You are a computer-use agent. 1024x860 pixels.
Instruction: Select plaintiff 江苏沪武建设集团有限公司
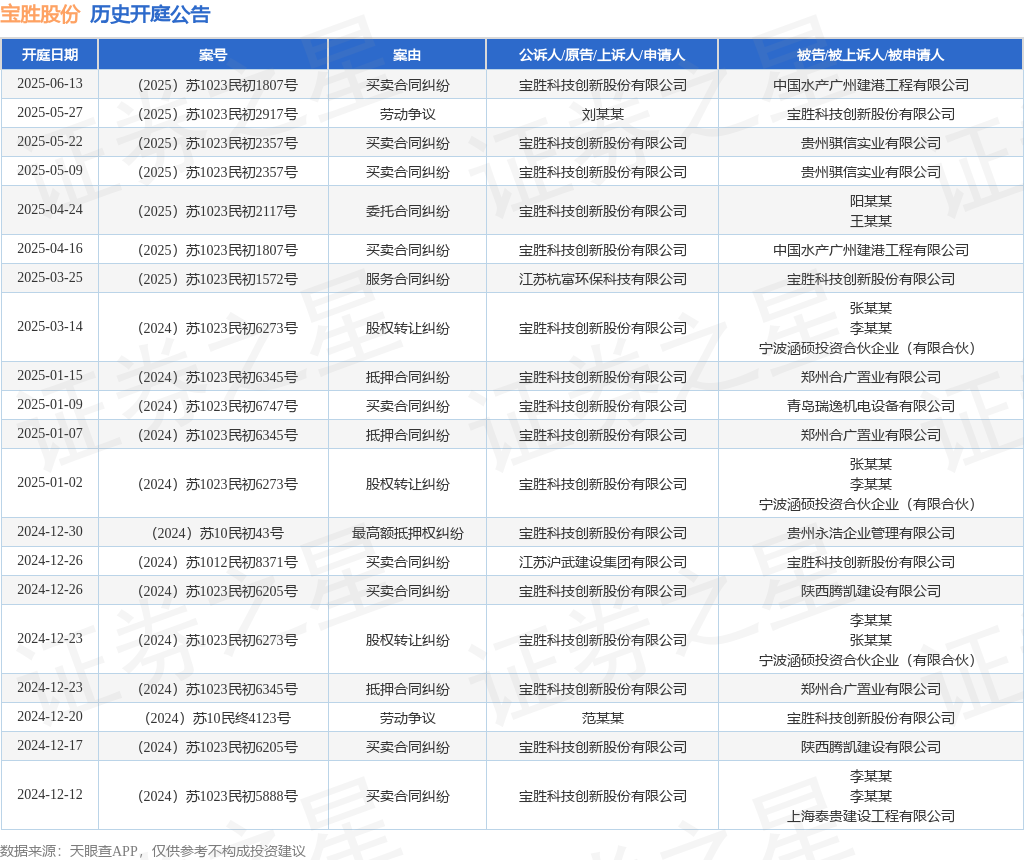(603, 562)
